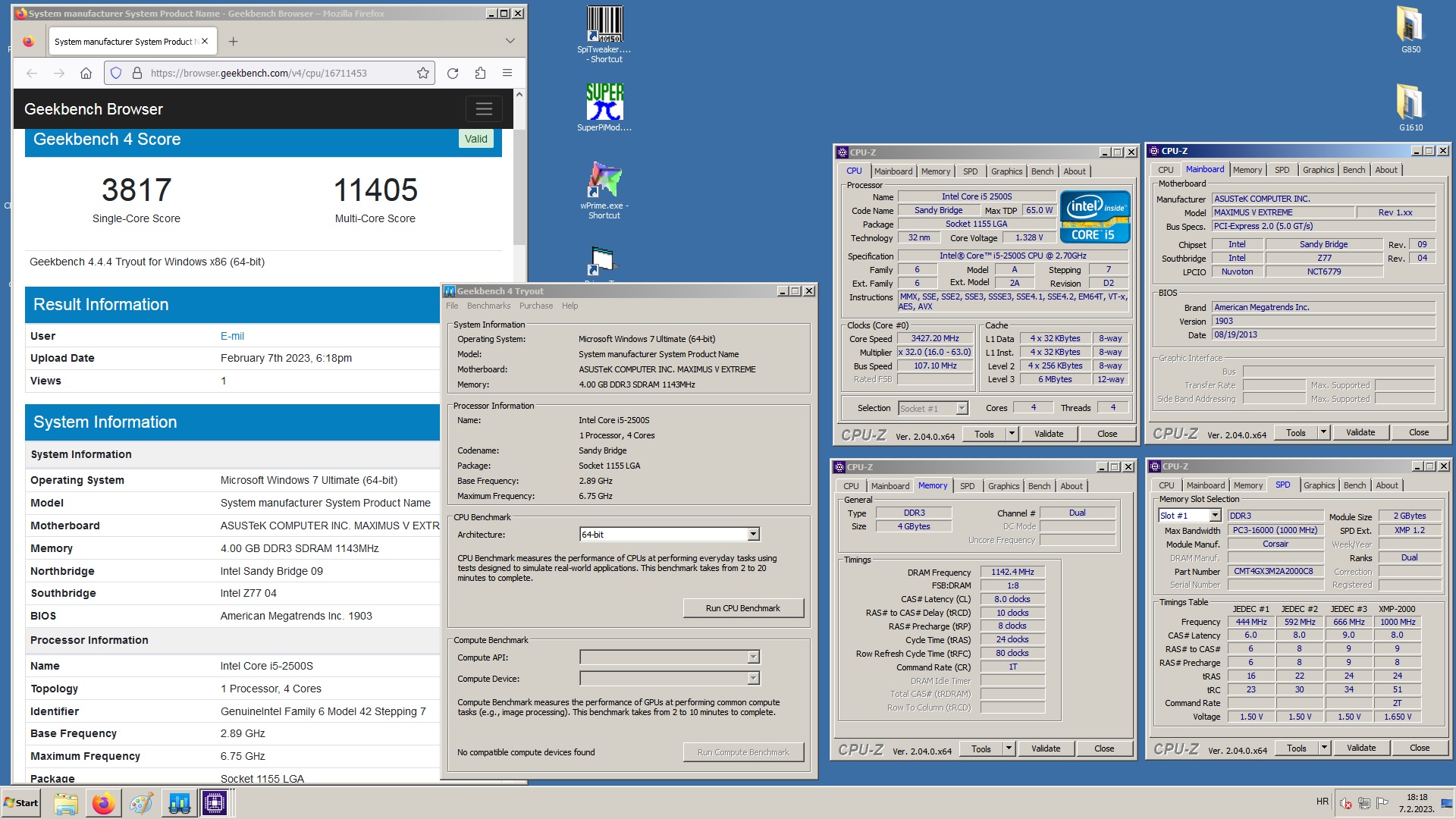Open Firefox application hamburger menu
1456x819 pixels.
pos(507,73)
